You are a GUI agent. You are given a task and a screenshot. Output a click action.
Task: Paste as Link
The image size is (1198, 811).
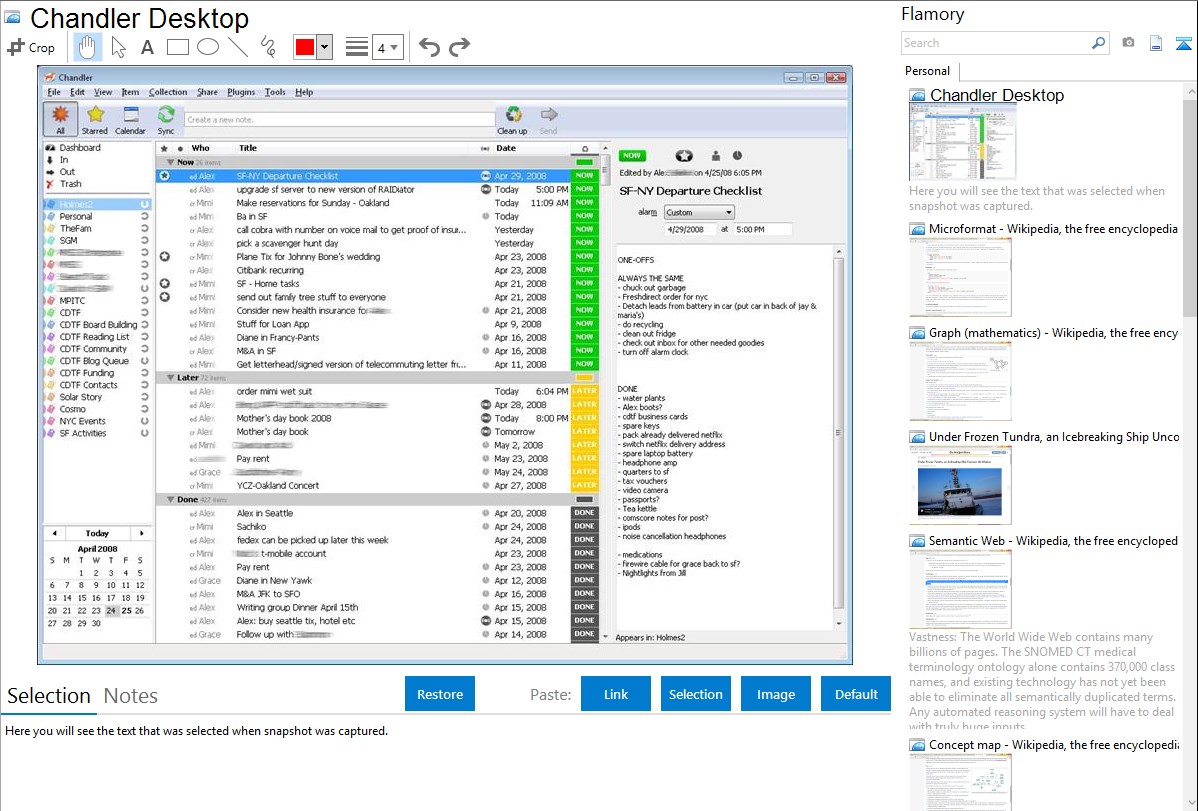[616, 694]
